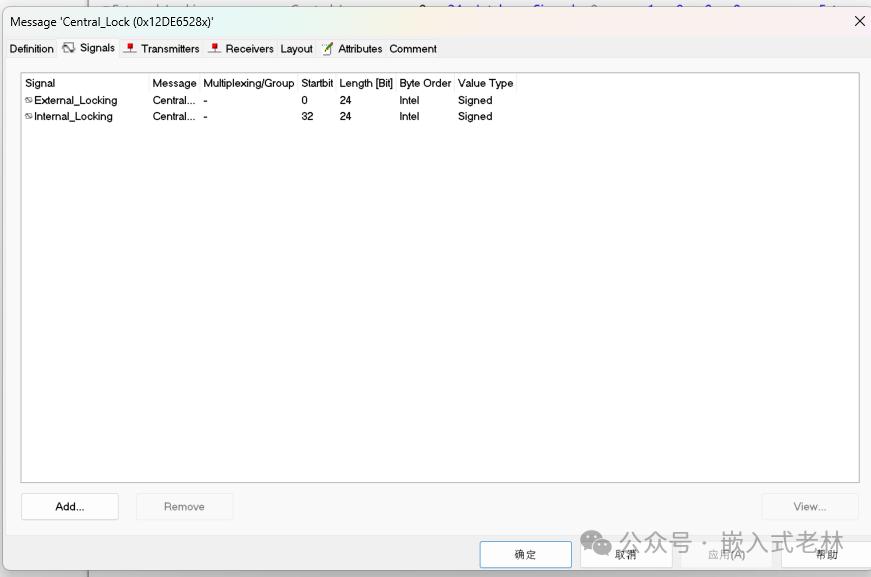Click the Remove button
Image resolution: width=871 pixels, height=577 pixels.
(184, 506)
